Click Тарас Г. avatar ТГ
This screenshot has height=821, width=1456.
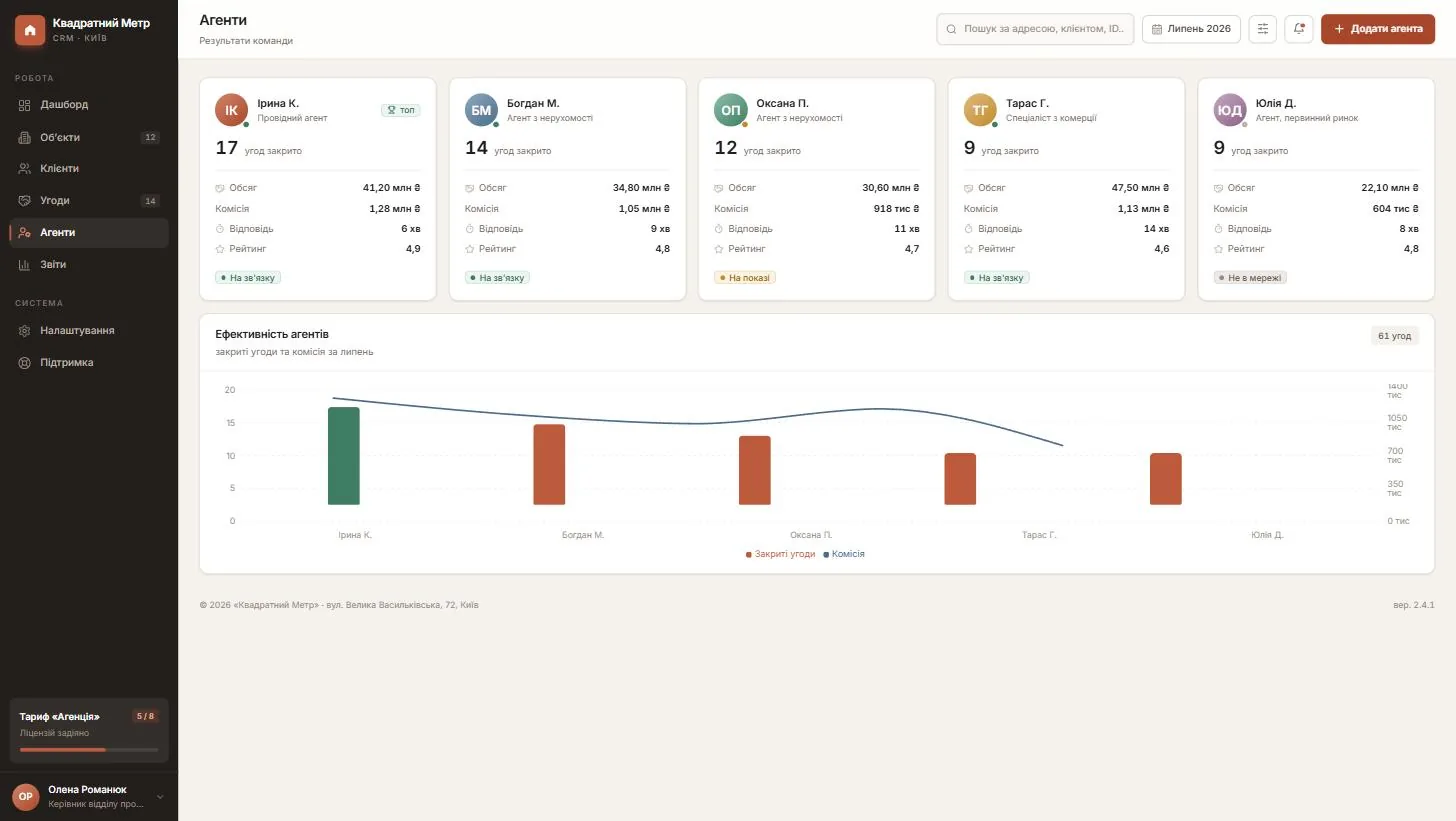(x=980, y=110)
